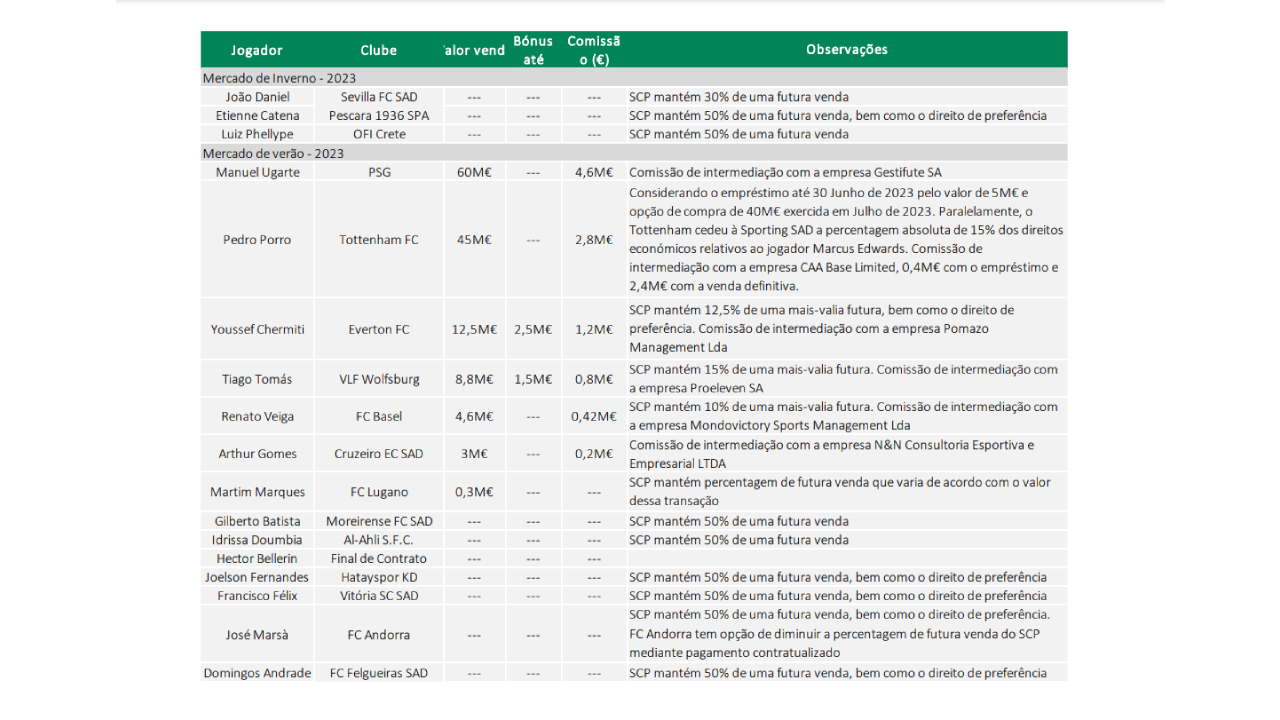Image resolution: width=1280 pixels, height=720 pixels.
Task: Click the VLF Wolfsburg club cell
Action: (379, 379)
